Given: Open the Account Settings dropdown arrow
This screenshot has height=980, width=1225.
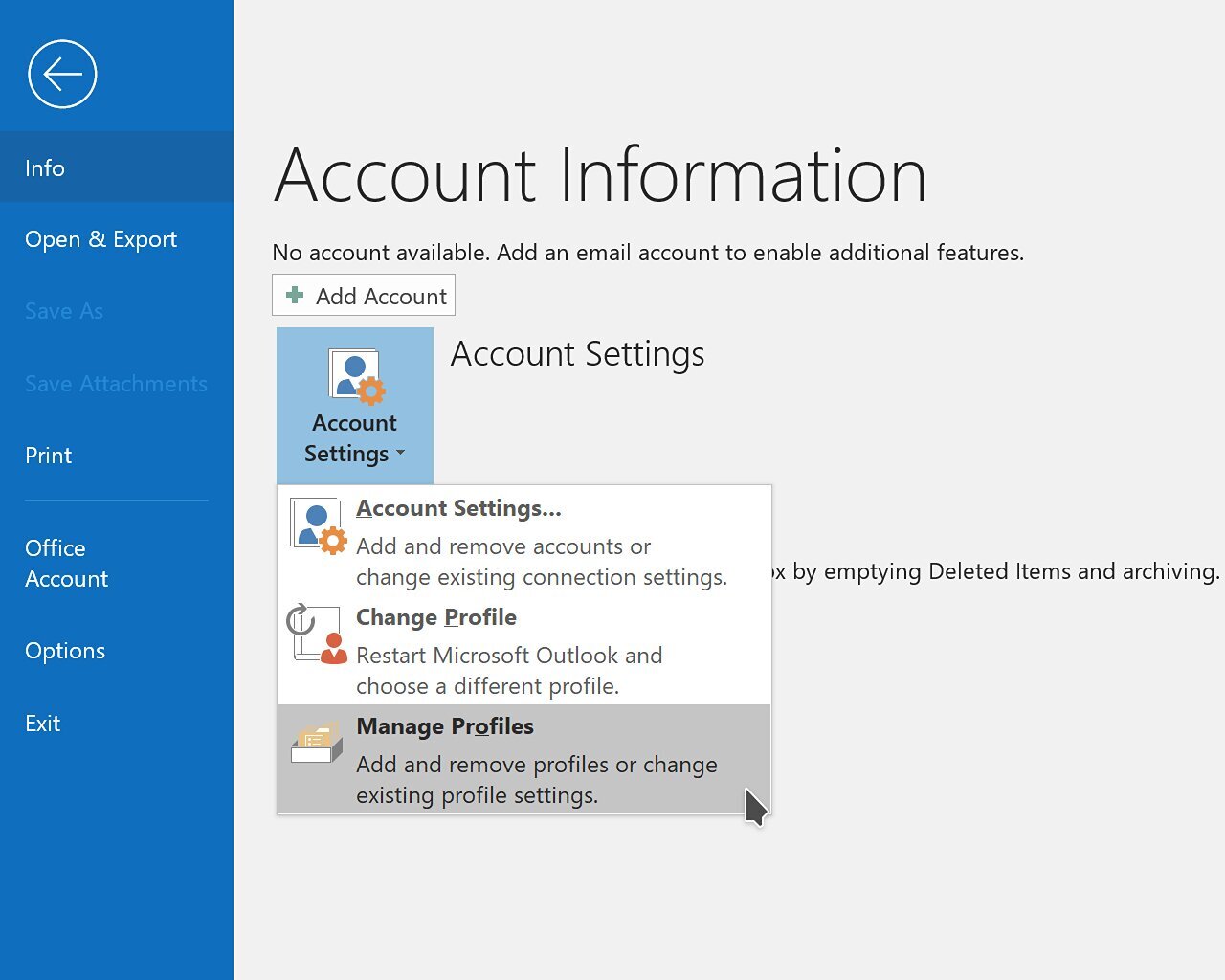Looking at the screenshot, I should [x=401, y=454].
